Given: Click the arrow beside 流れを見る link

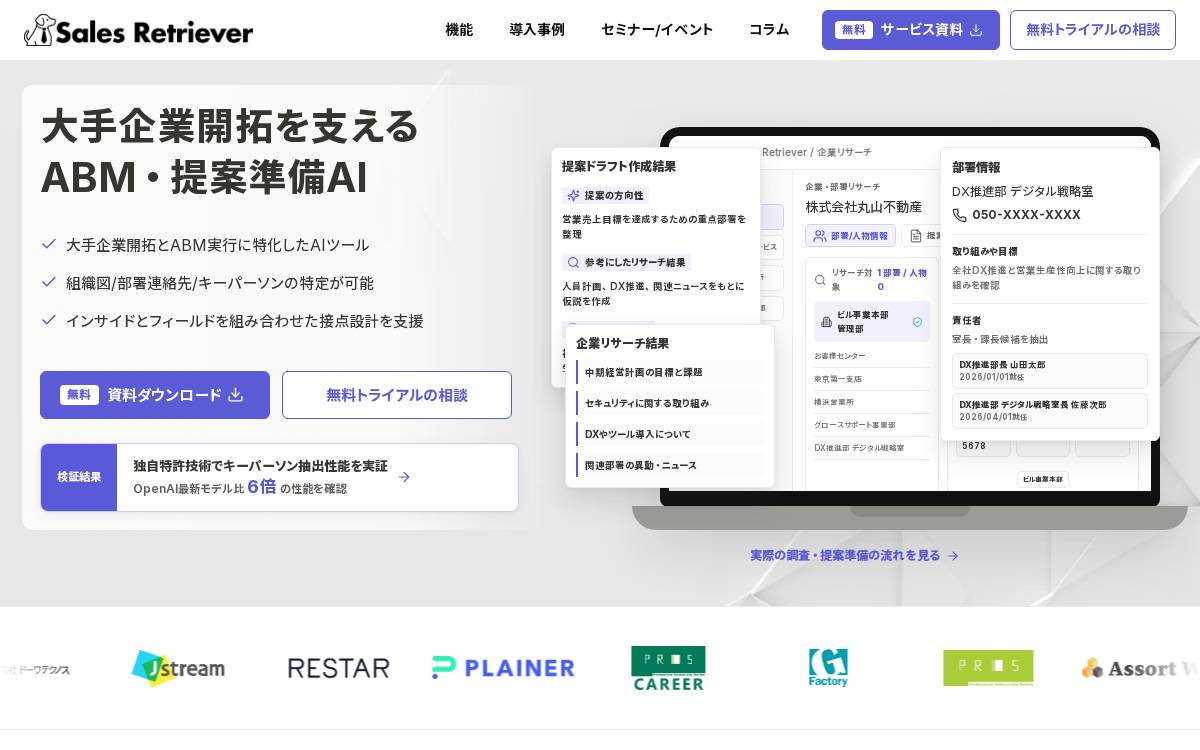Looking at the screenshot, I should click(953, 555).
